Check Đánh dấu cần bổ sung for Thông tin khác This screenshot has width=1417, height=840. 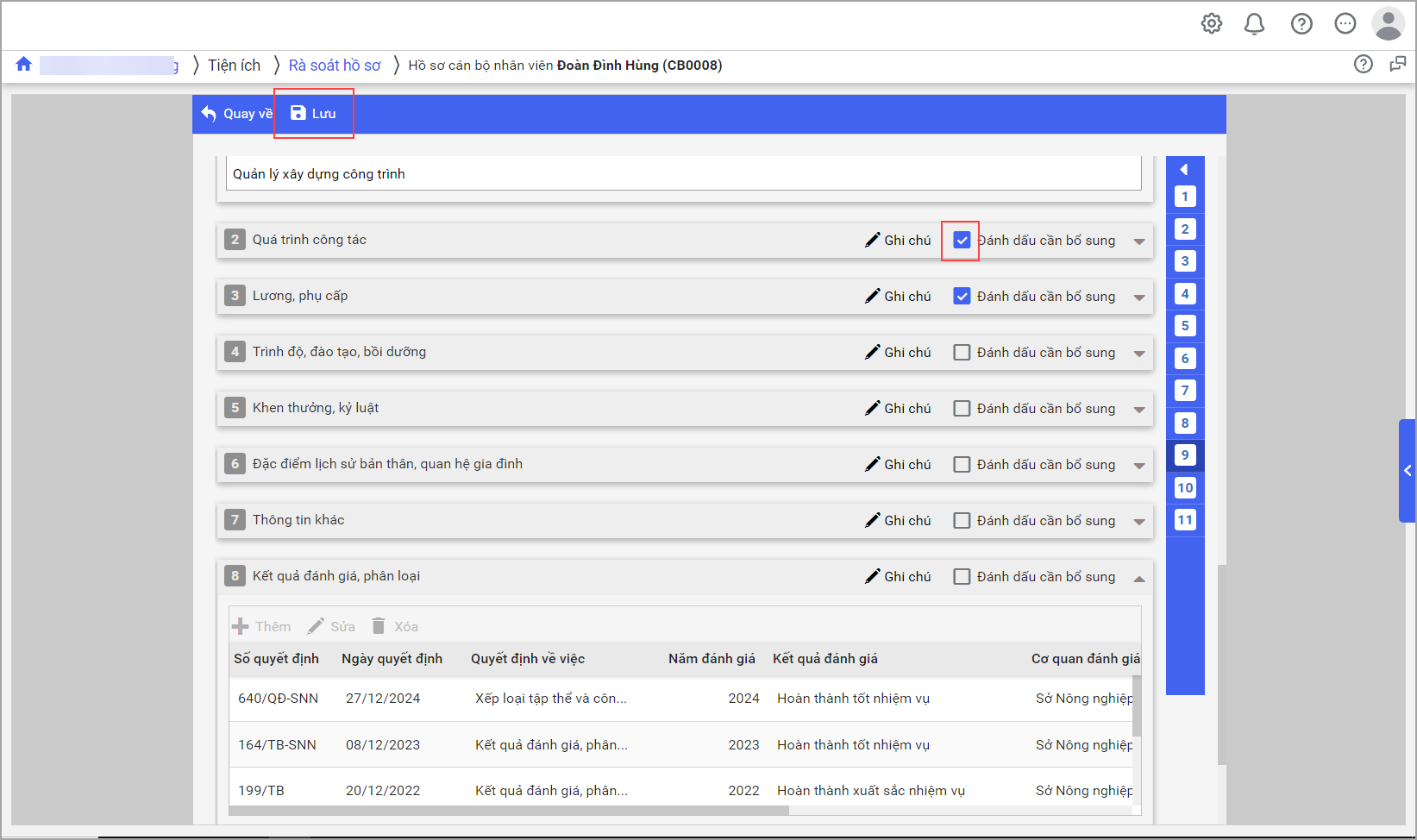click(962, 521)
